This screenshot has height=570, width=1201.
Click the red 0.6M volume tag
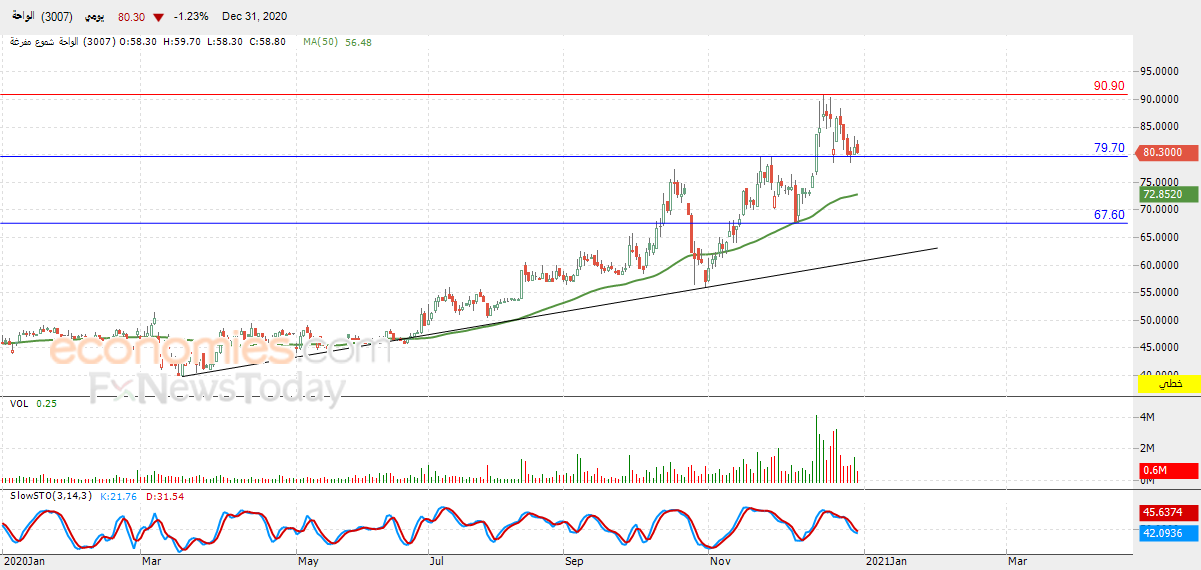[1168, 471]
